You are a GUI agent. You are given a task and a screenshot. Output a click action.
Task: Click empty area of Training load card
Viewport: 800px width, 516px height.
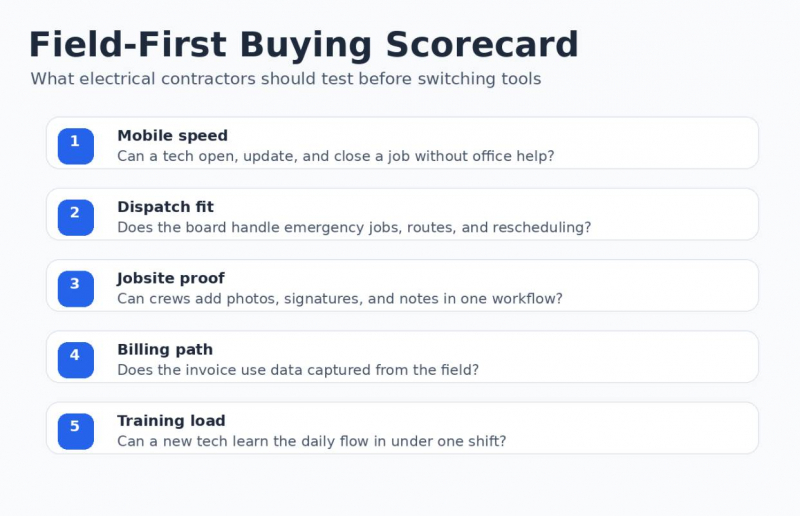pos(633,428)
